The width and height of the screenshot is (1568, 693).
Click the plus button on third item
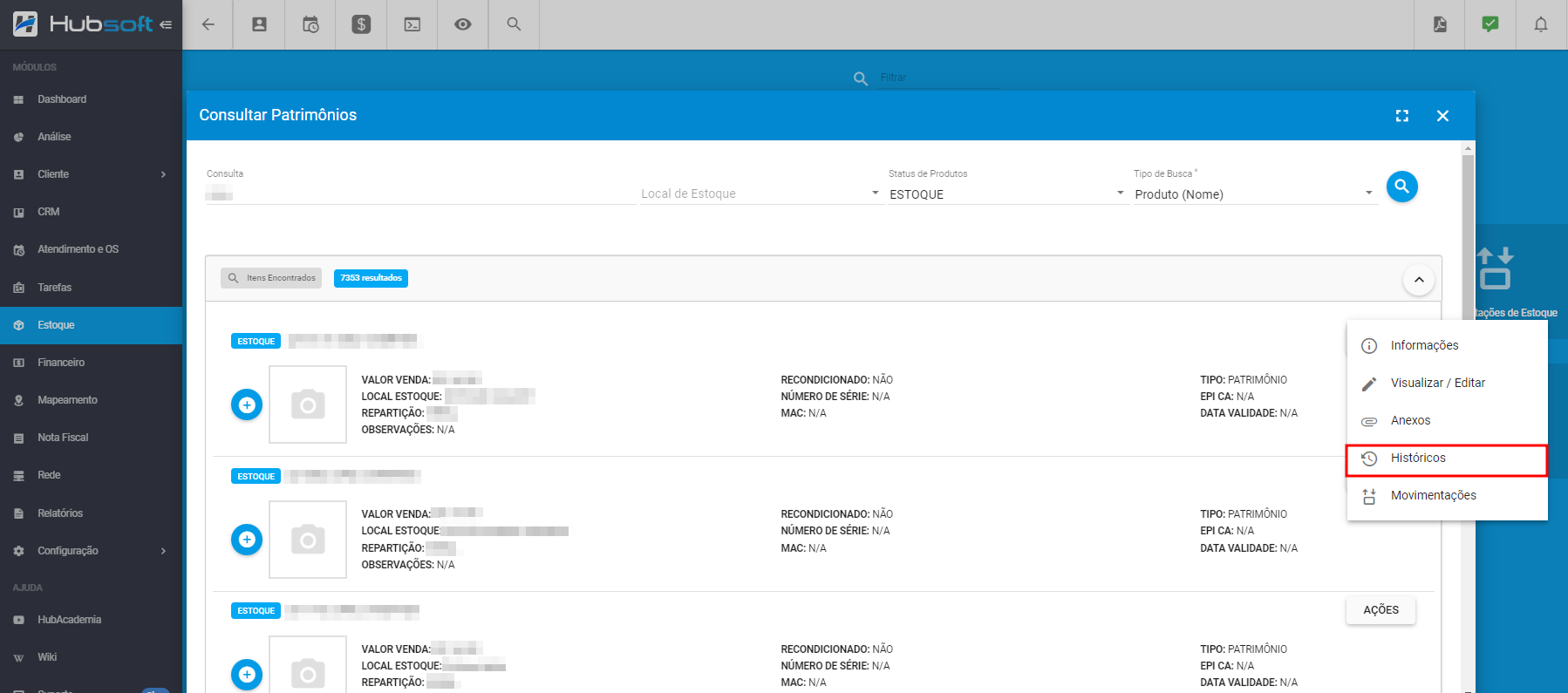[247, 674]
